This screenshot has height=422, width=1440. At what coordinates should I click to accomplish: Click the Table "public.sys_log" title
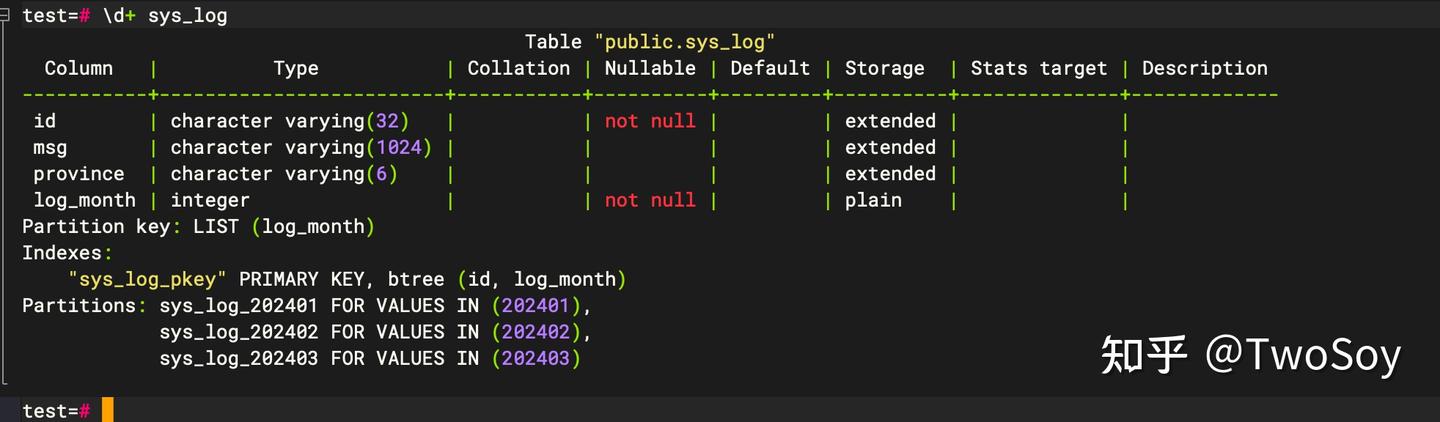tap(650, 42)
